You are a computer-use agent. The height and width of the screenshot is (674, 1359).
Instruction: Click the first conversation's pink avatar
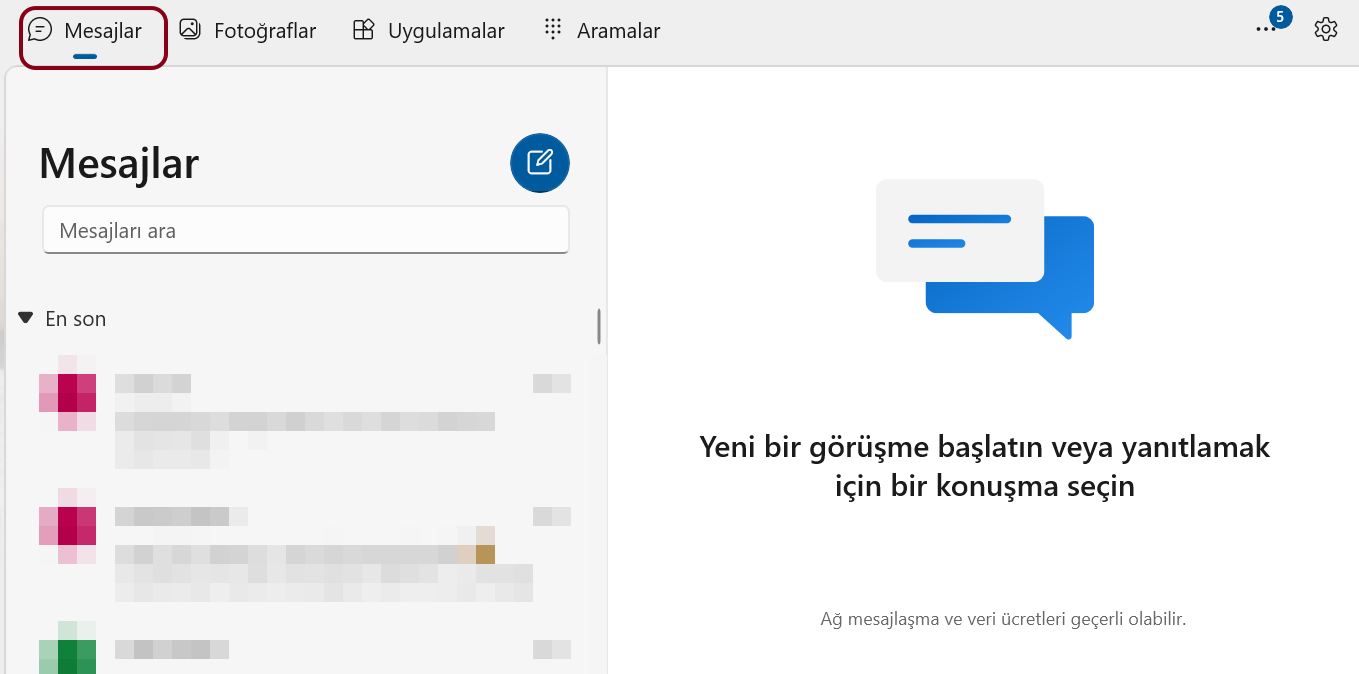coord(67,393)
